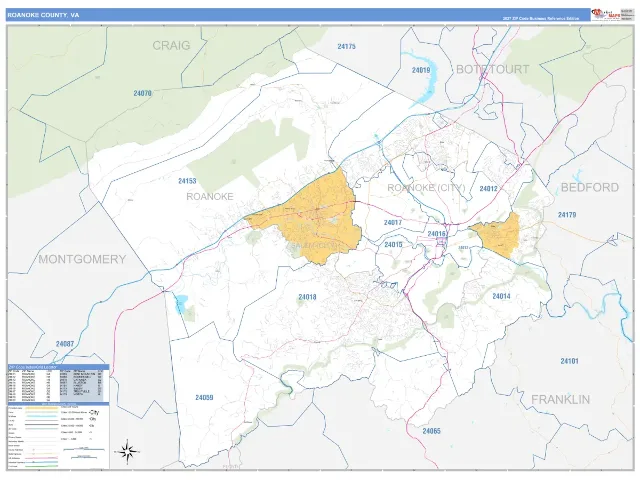Click ZIP code 24014 label
Image resolution: width=640 pixels, height=480 pixels.
pos(501,296)
